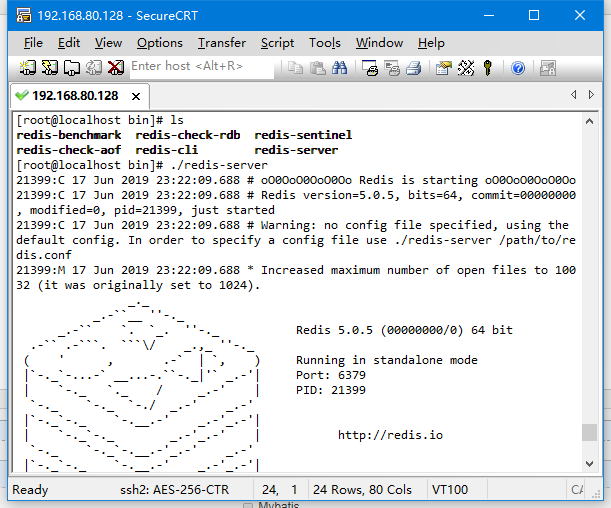The height and width of the screenshot is (508, 611).
Task: Open the Window menu
Action: 379,43
